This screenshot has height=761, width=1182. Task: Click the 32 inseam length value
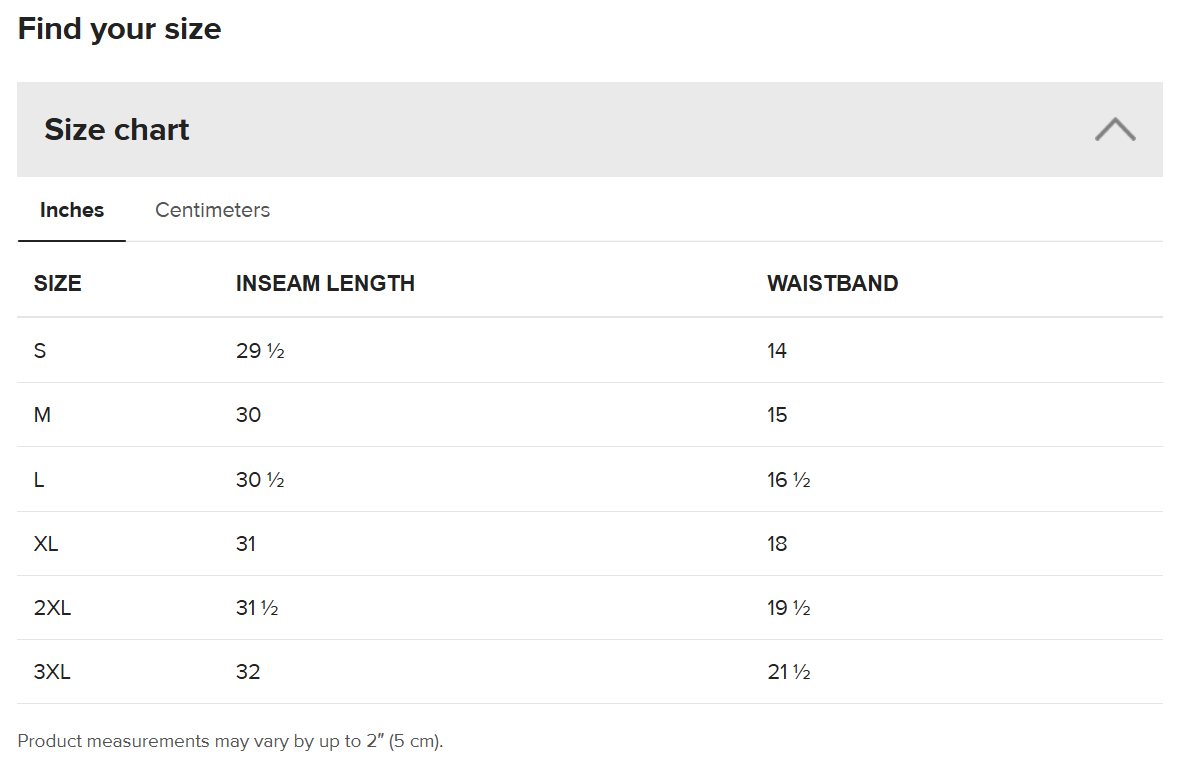coord(248,672)
